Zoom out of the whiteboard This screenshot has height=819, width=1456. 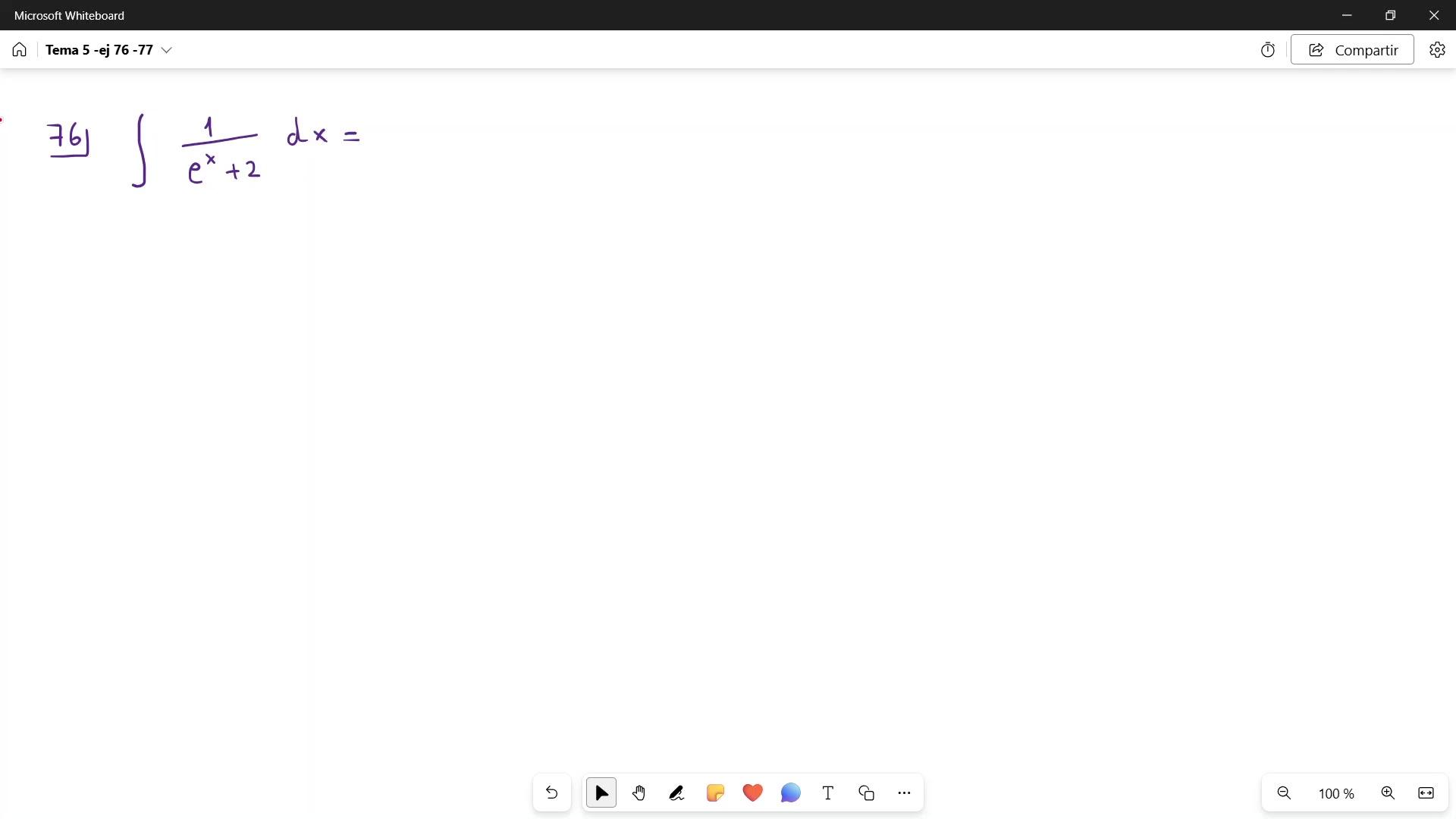(x=1284, y=793)
